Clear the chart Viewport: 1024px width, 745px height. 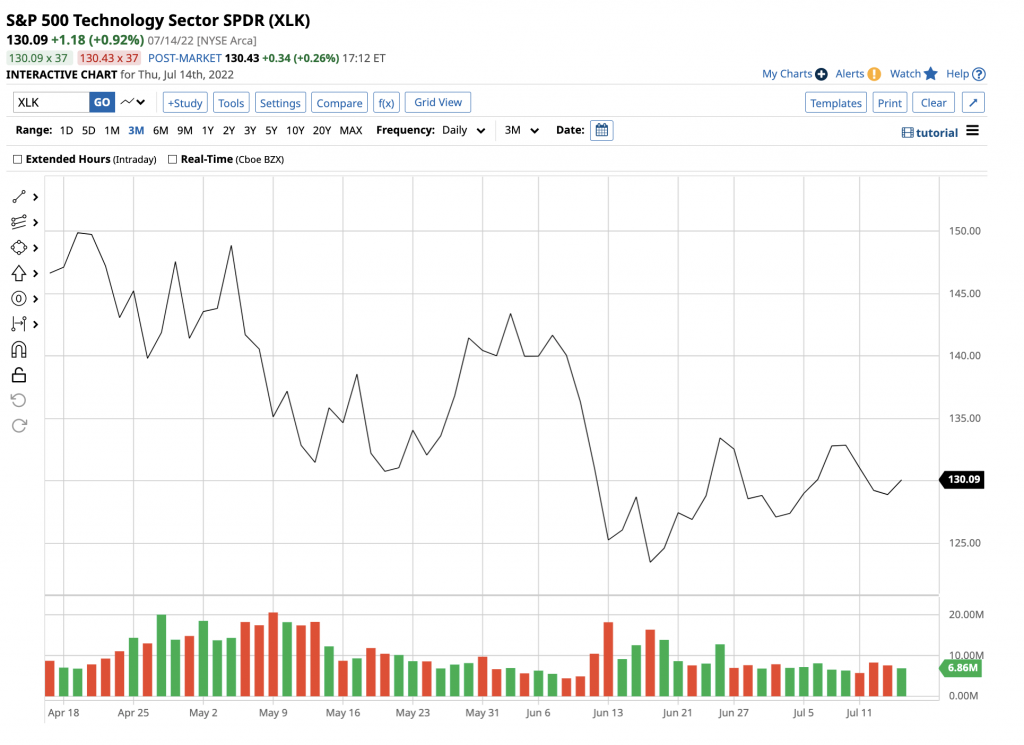coord(934,103)
